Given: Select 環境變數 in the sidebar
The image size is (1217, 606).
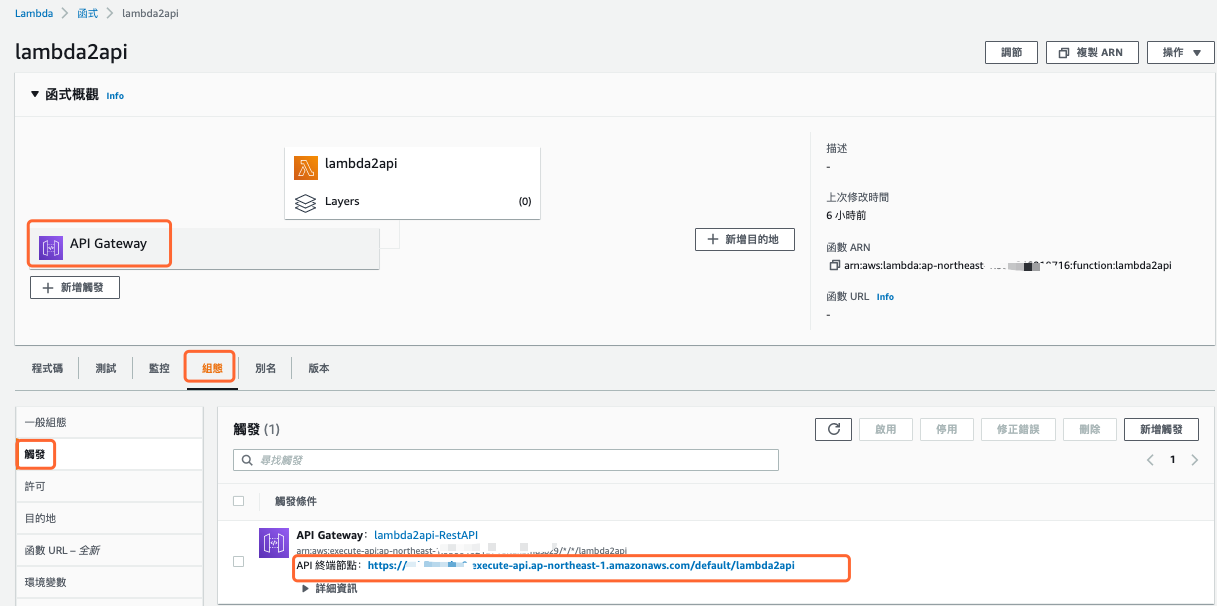Looking at the screenshot, I should coord(109,582).
